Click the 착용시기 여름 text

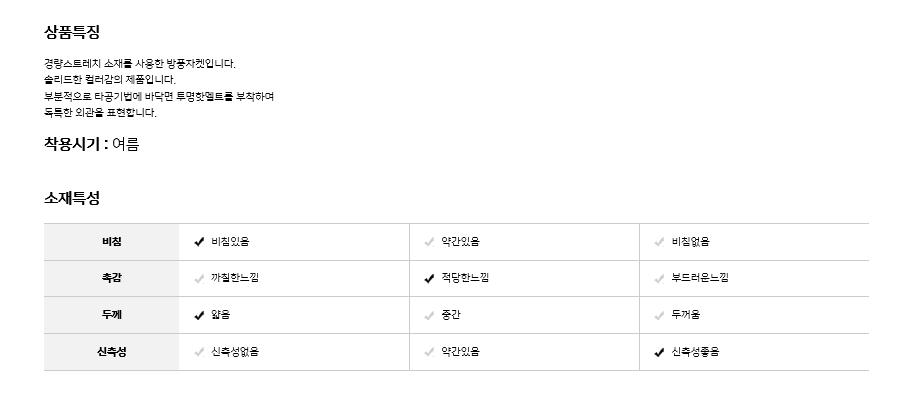pyautogui.click(x=91, y=144)
